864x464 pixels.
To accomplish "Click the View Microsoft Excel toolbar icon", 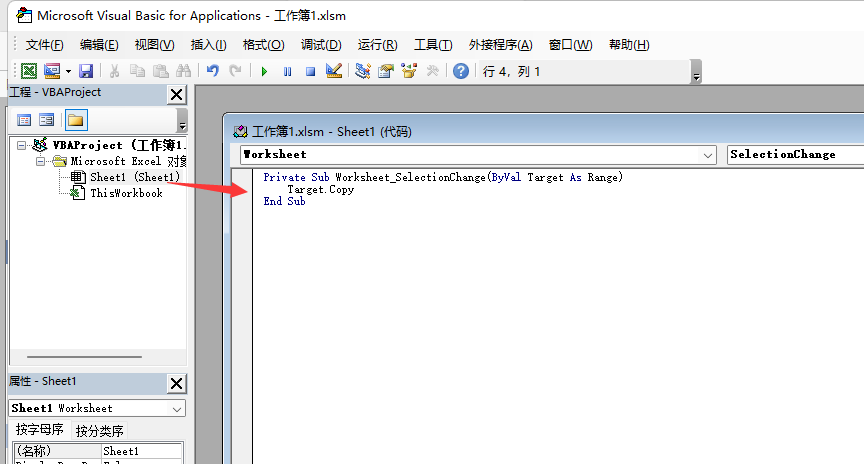I will 29,71.
